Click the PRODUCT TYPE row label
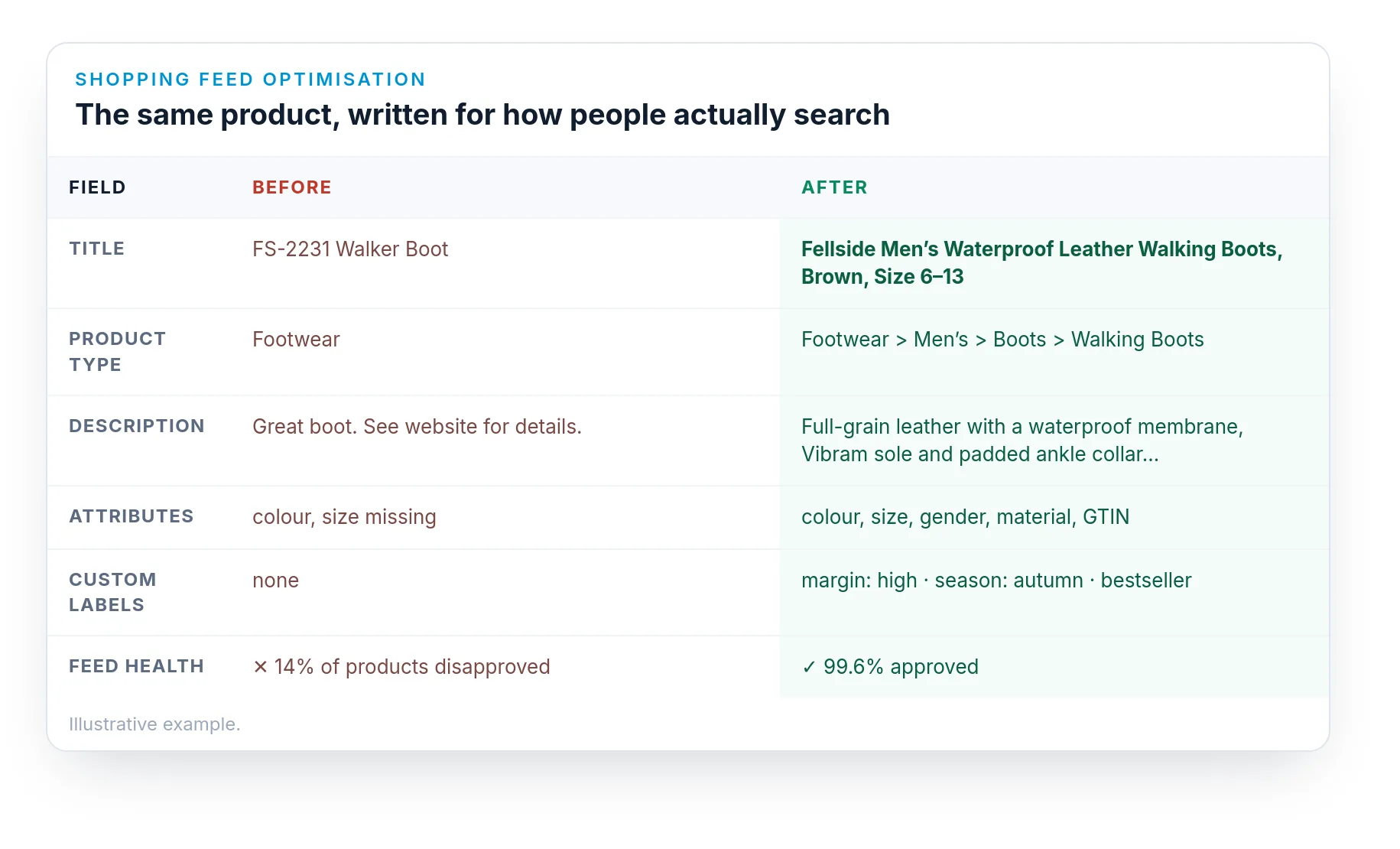 coord(117,352)
